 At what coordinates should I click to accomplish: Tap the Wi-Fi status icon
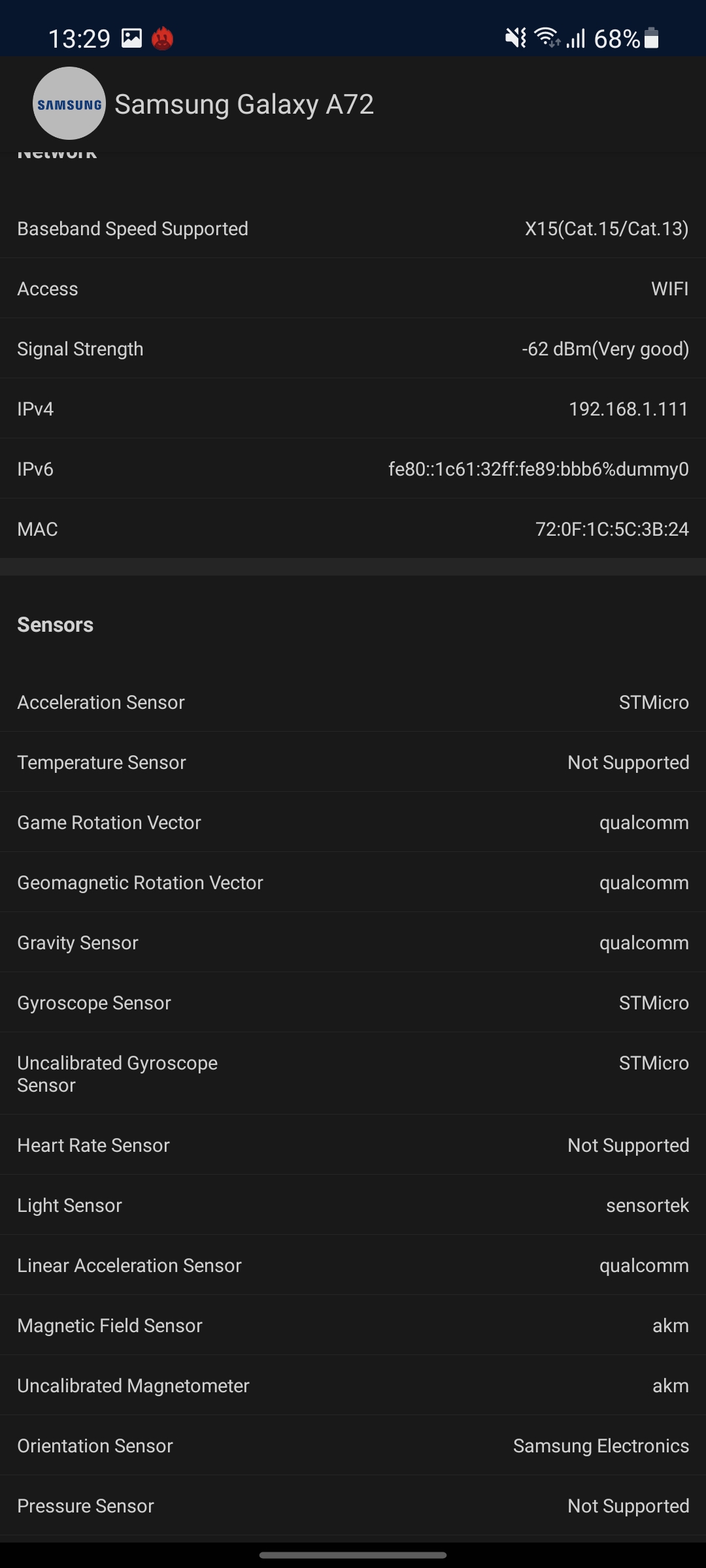(546, 38)
